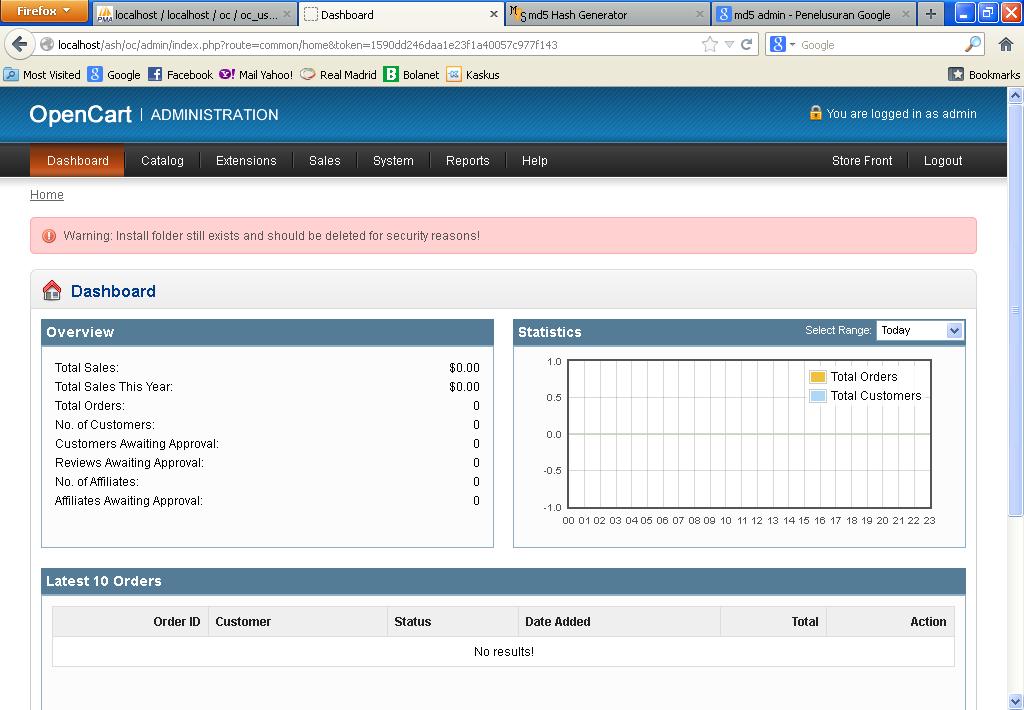Screen dimensions: 1024x710
Task: Open the Real Madrid bookmark
Action: 338,74
